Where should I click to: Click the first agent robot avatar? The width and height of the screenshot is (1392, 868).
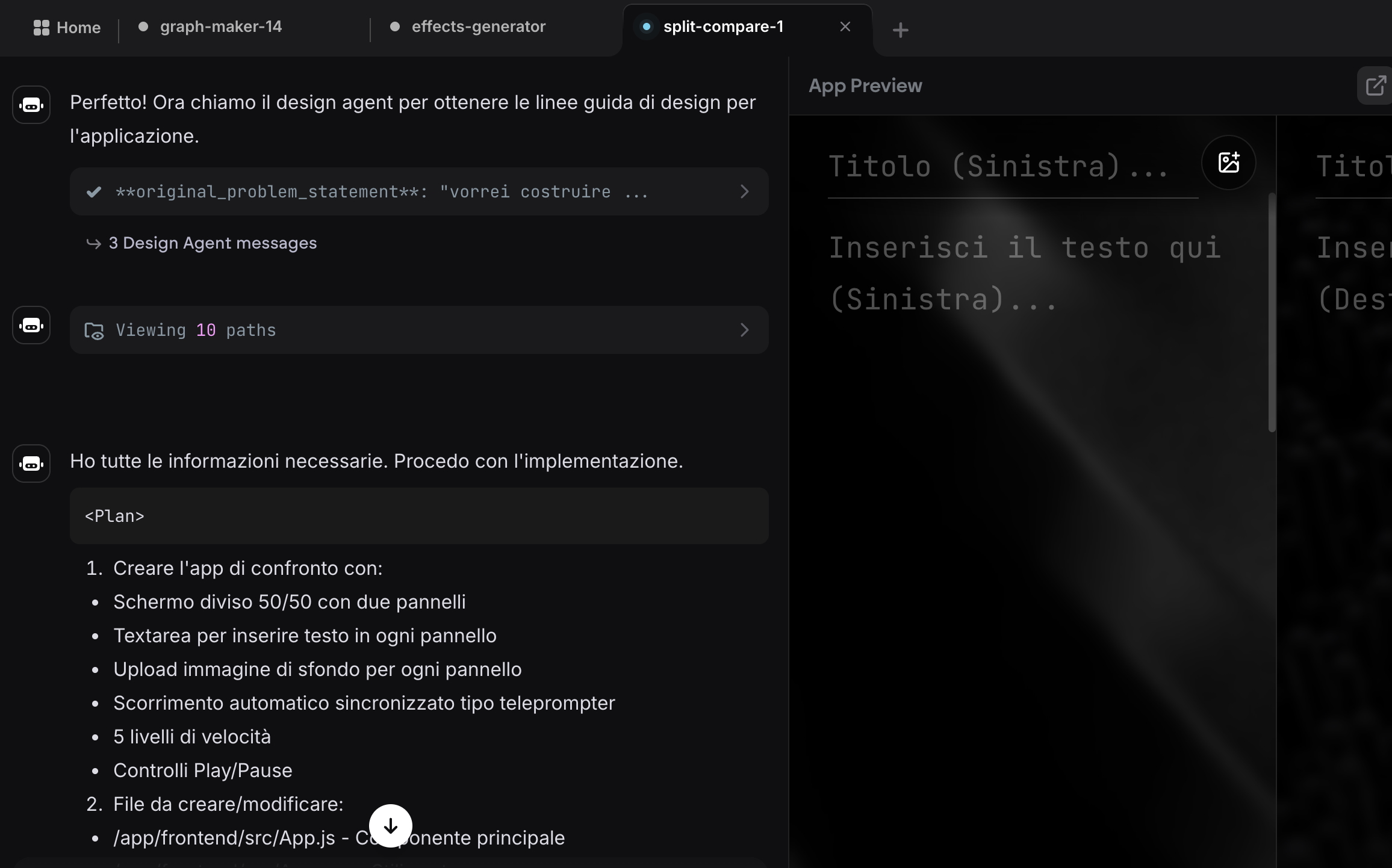(31, 105)
